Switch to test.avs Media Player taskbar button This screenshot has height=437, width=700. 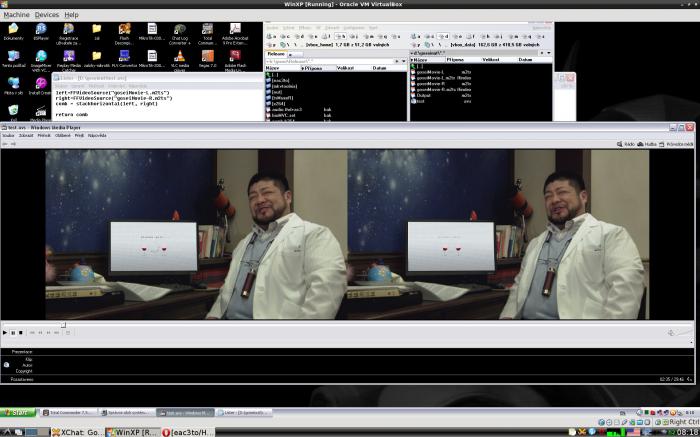tap(185, 413)
